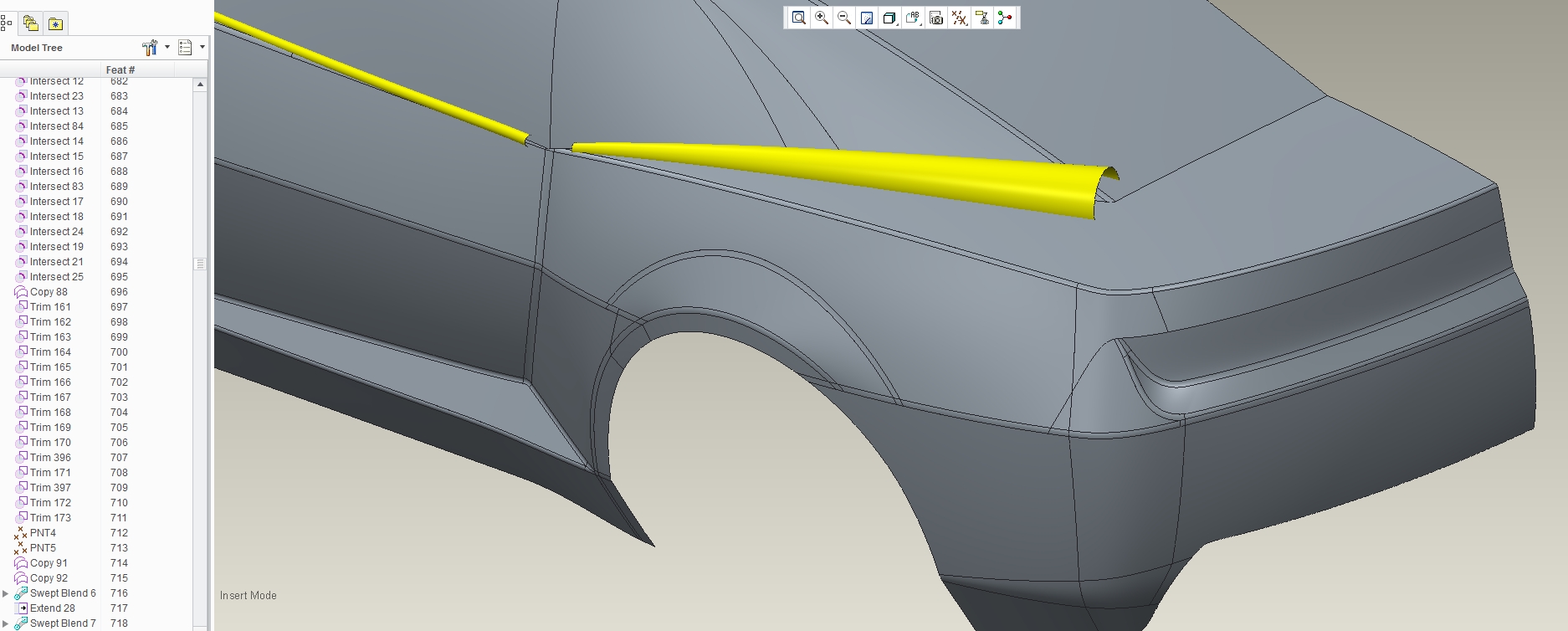Select the Intersect 24 feature
The width and height of the screenshot is (1568, 631).
[x=57, y=232]
